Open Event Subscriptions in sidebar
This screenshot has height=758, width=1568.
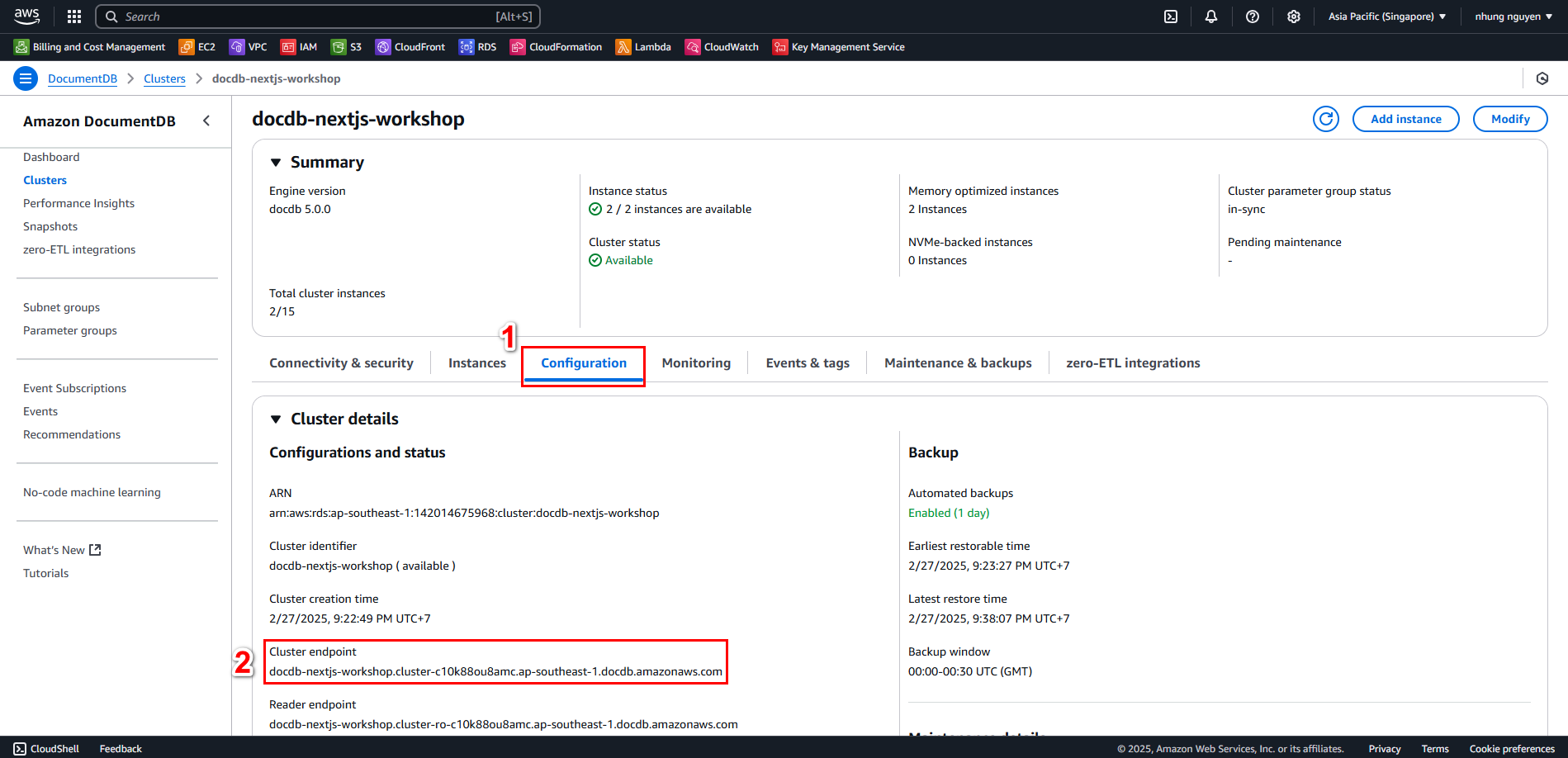pos(74,388)
